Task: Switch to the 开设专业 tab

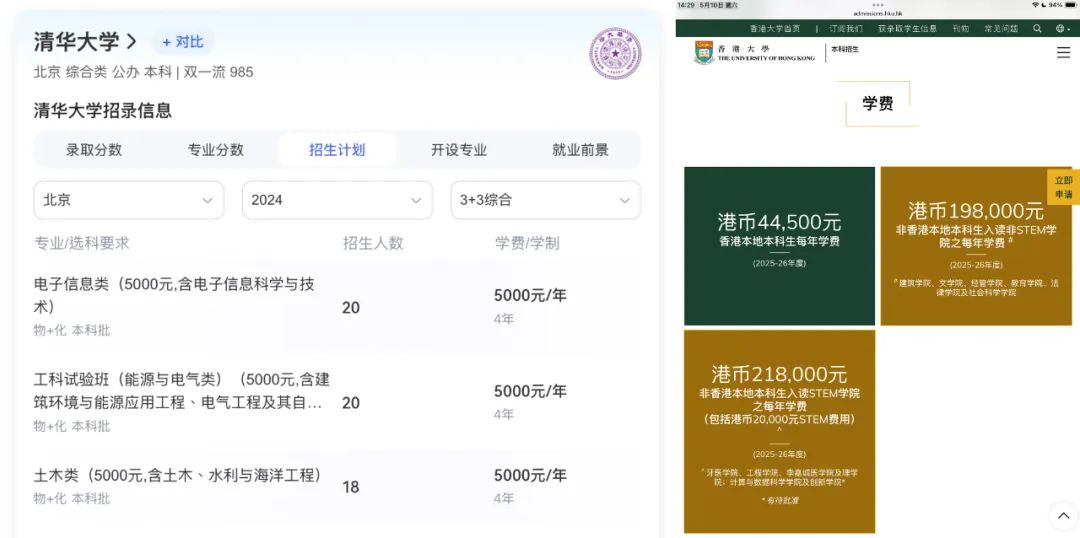Action: point(459,150)
